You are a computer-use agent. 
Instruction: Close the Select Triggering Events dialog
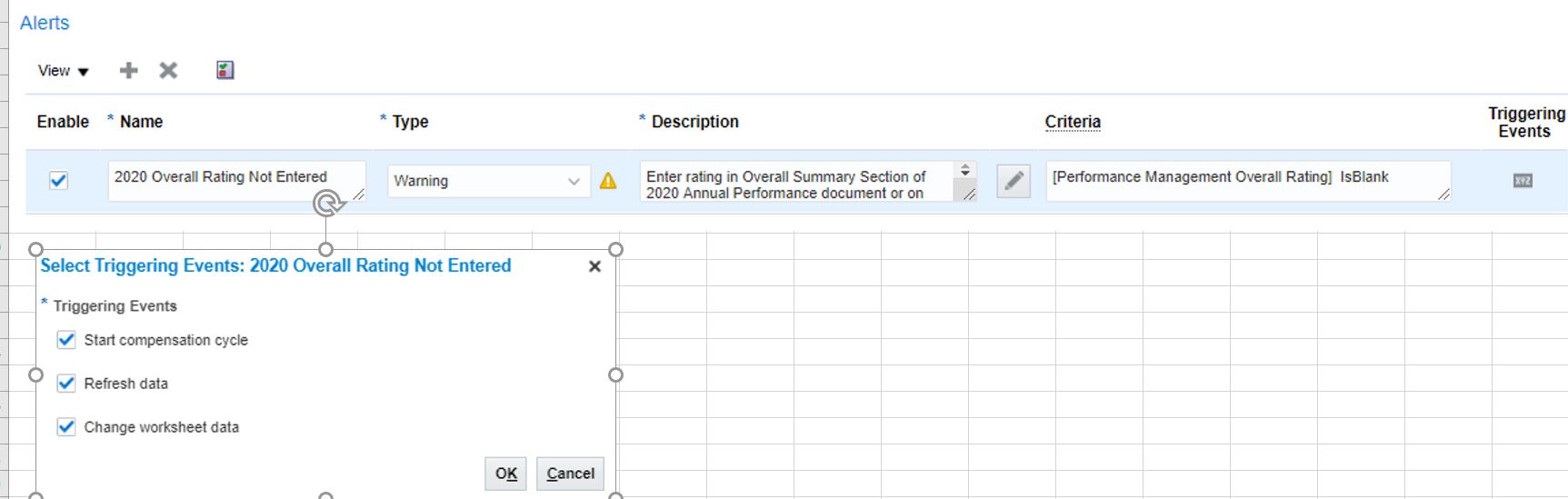tap(594, 266)
